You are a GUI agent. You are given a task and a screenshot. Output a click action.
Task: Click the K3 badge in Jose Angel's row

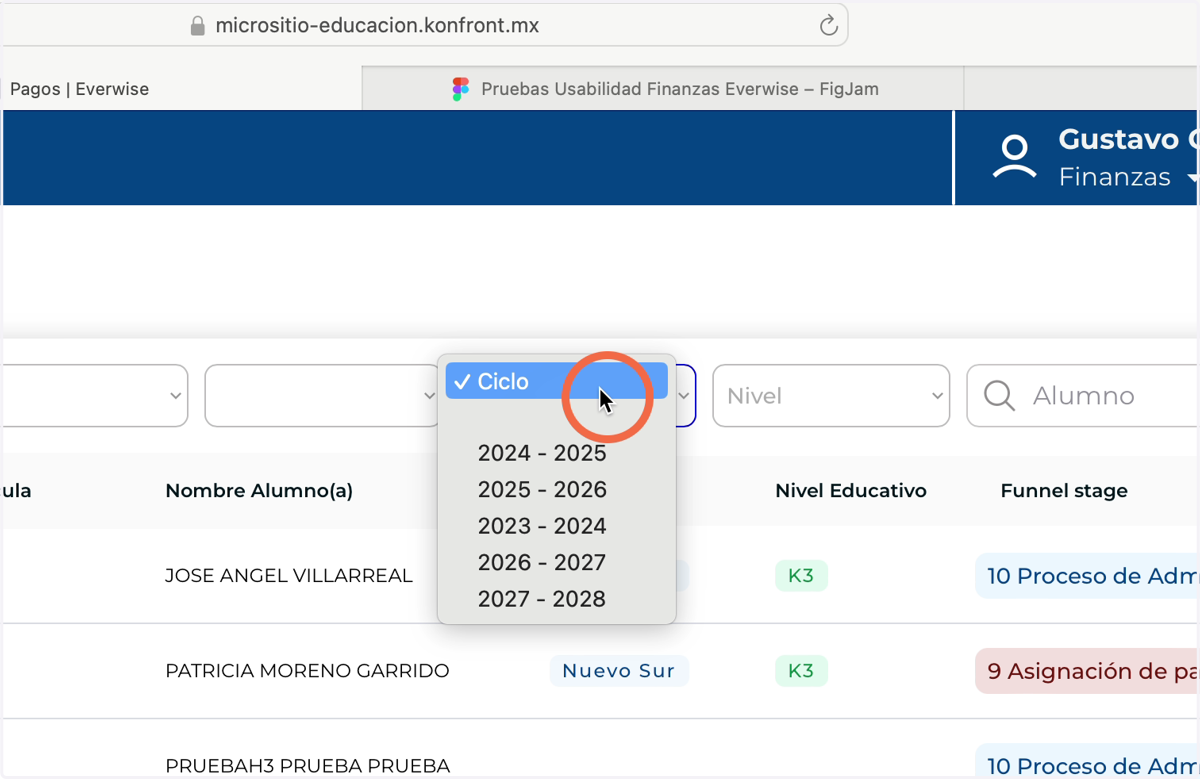click(801, 576)
